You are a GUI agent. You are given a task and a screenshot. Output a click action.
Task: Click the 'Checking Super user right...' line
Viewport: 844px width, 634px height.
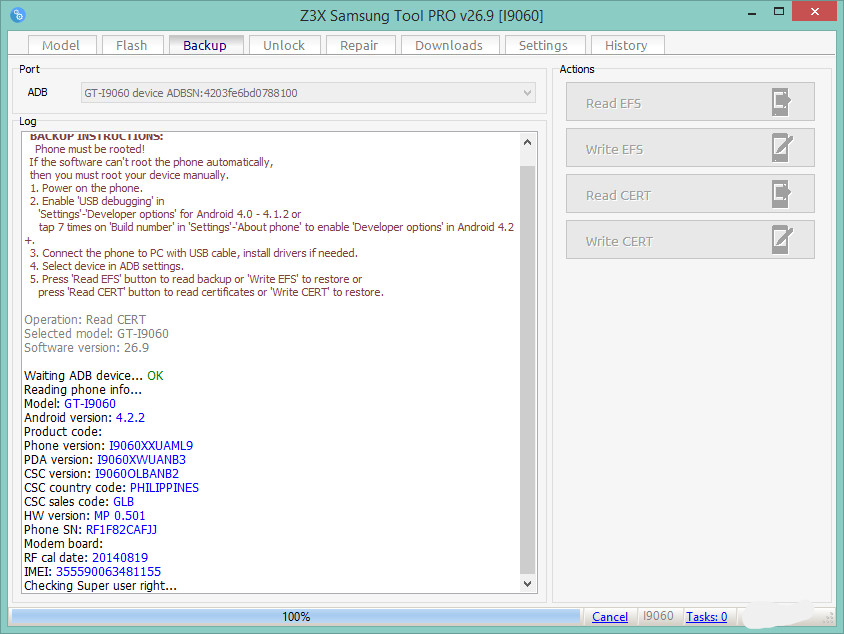click(100, 586)
